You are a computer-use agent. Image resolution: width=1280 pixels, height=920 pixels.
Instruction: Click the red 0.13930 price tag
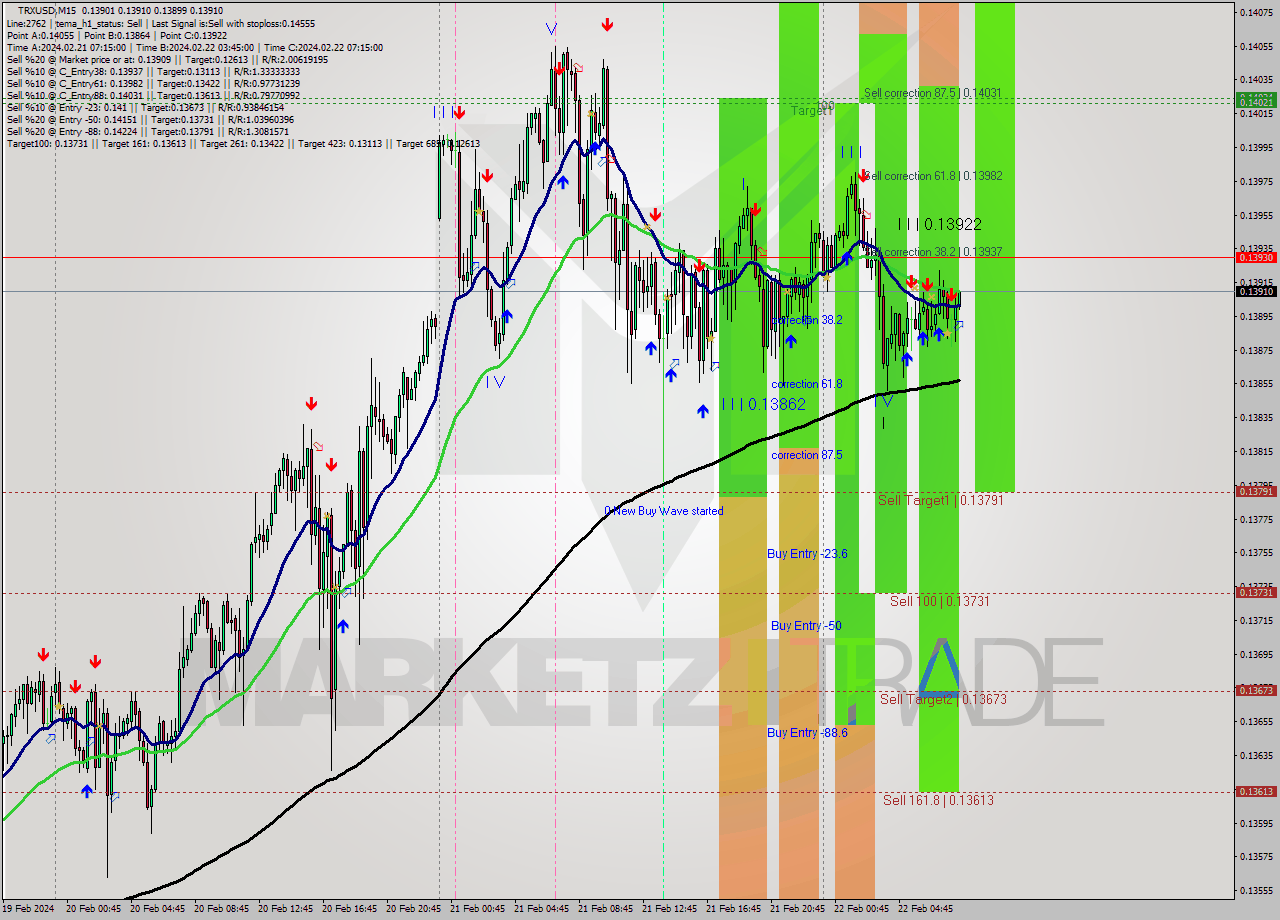(x=1256, y=257)
